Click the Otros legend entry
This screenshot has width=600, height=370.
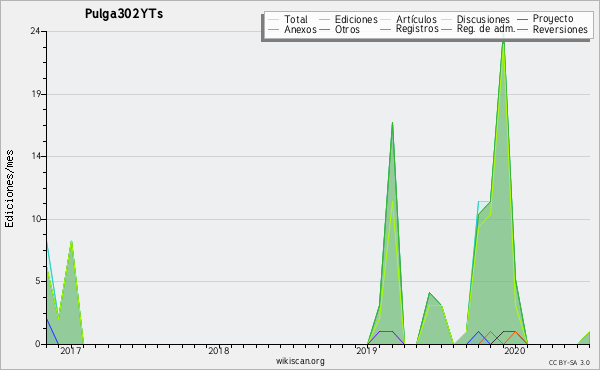(347, 29)
